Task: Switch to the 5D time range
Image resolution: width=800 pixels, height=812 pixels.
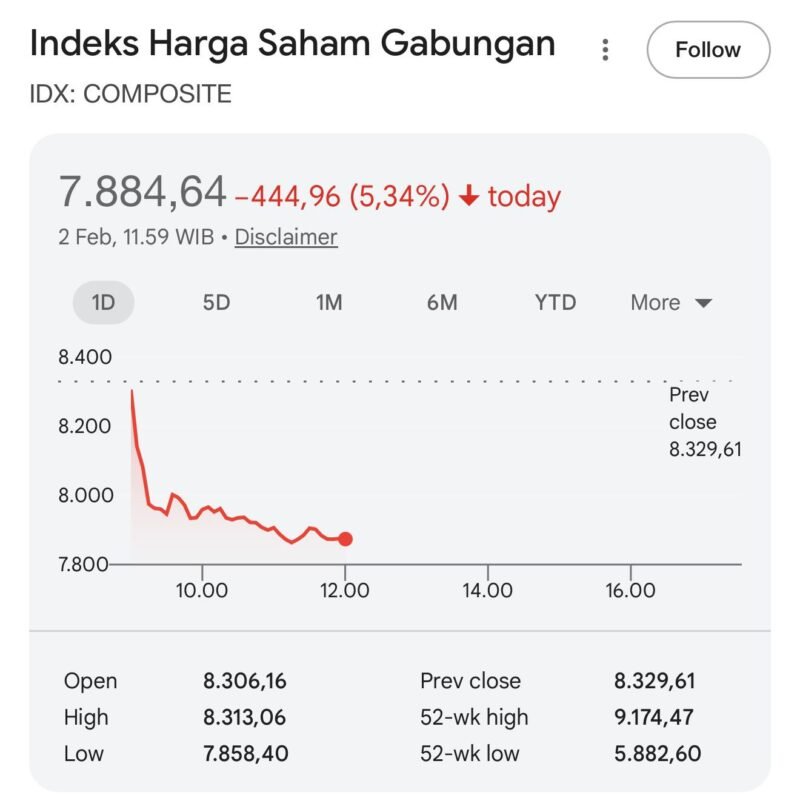Action: 216,302
